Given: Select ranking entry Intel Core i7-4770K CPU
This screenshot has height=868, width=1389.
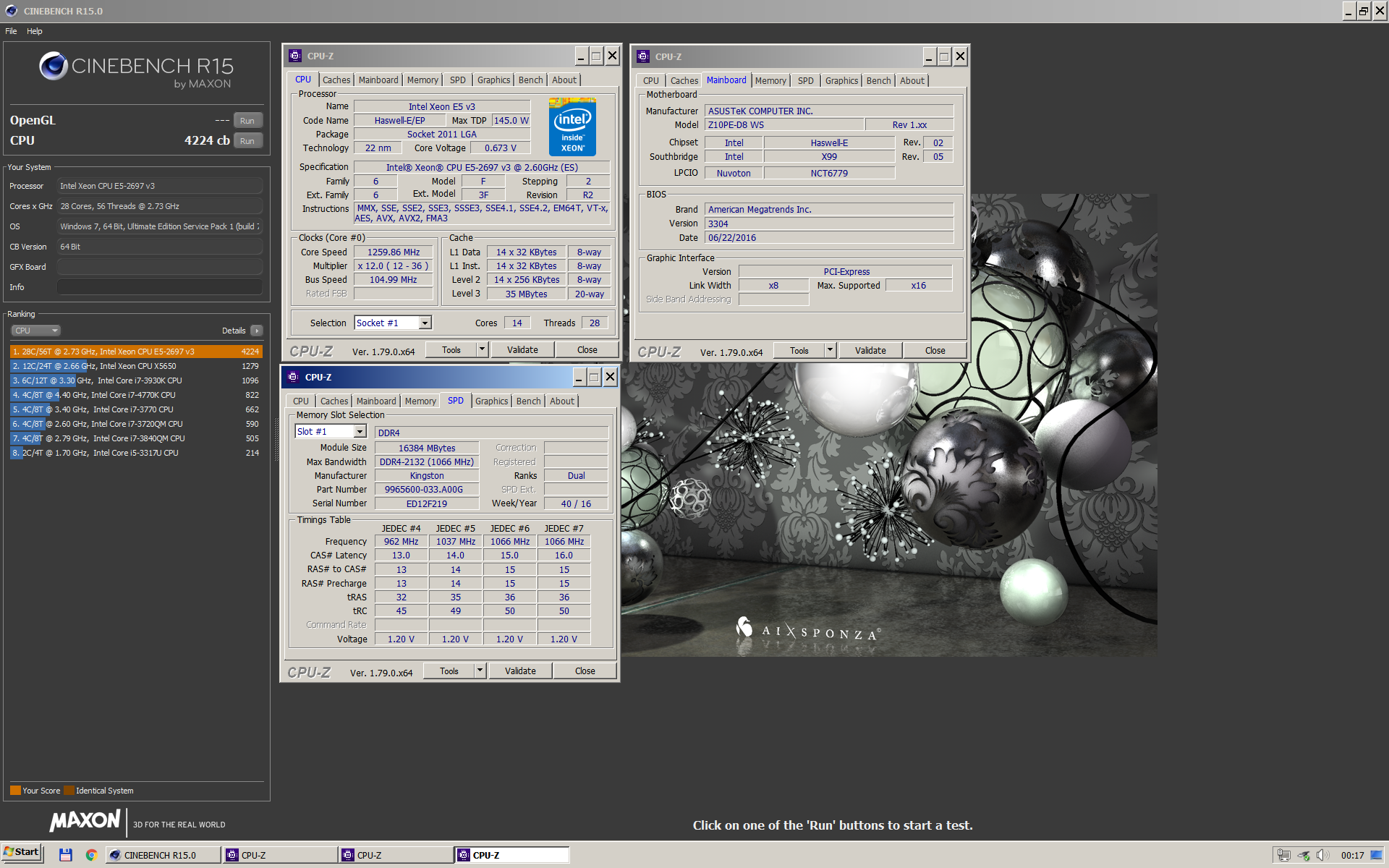Looking at the screenshot, I should tap(136, 395).
